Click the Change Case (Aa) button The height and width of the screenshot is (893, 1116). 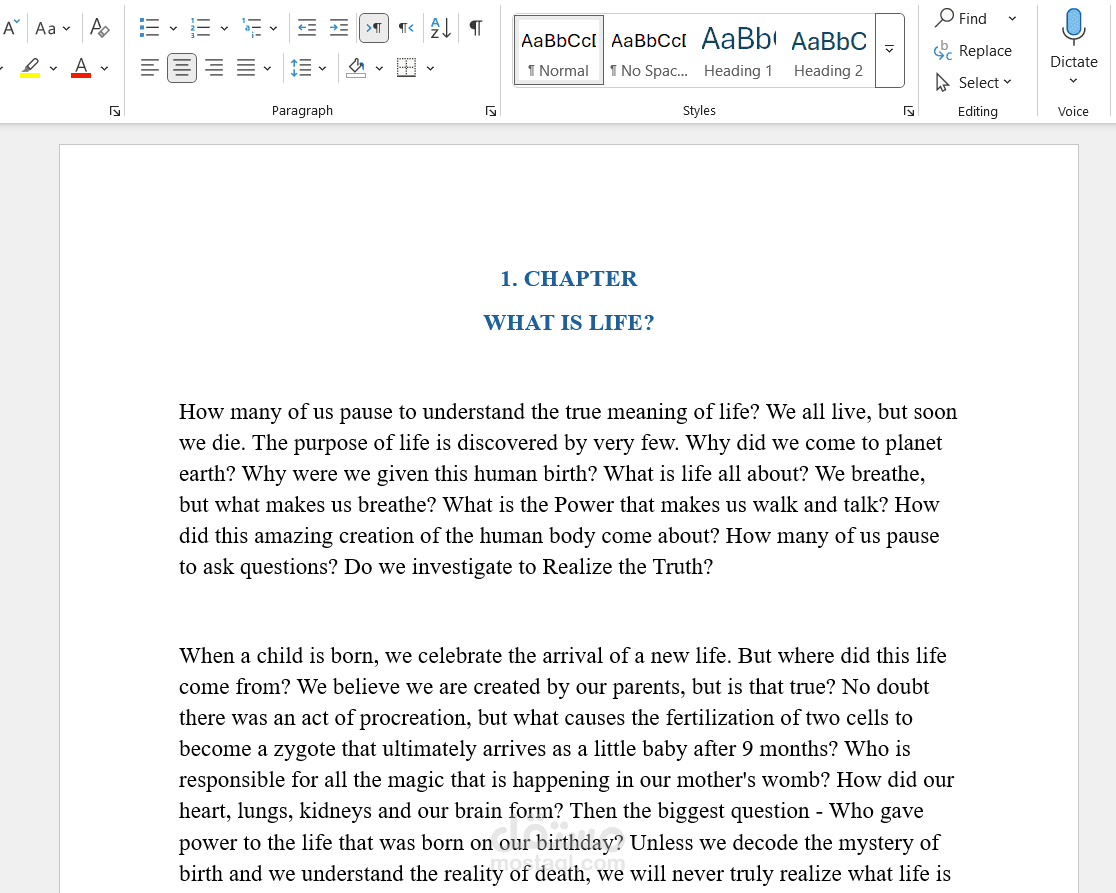[46, 28]
